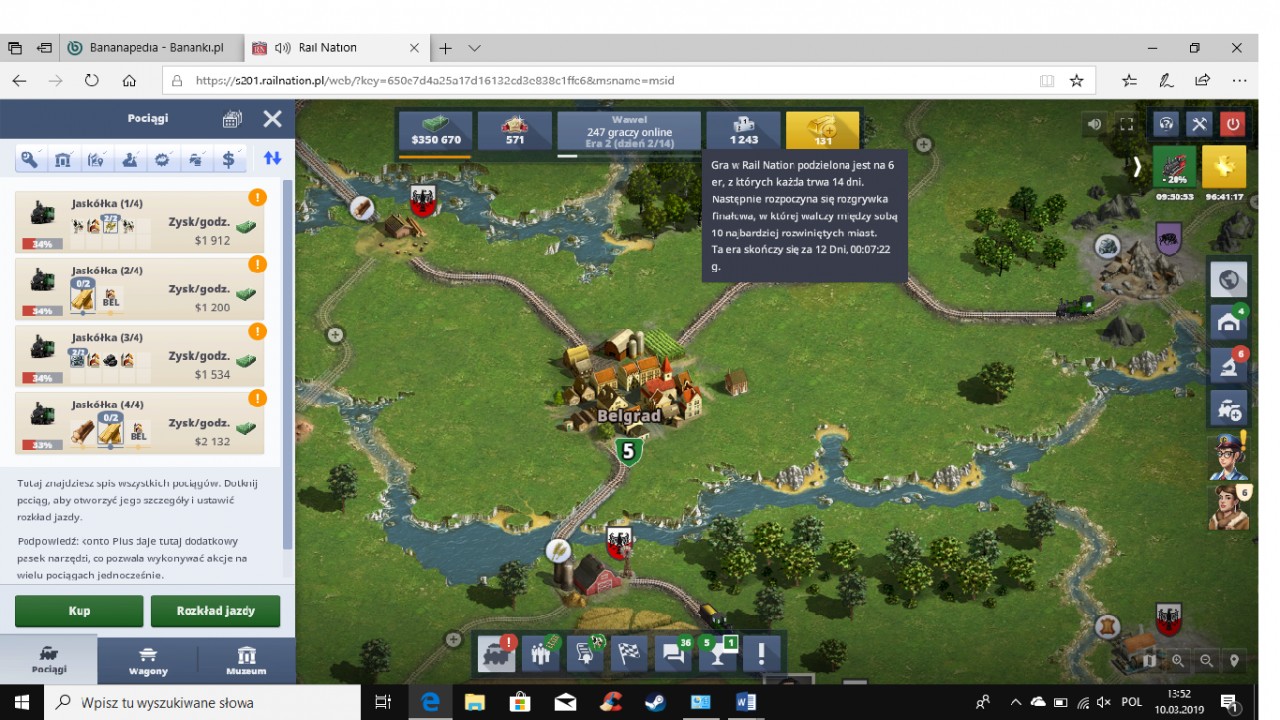This screenshot has width=1280, height=720.
Task: Toggle the wagon filter in train list
Action: pos(195,159)
